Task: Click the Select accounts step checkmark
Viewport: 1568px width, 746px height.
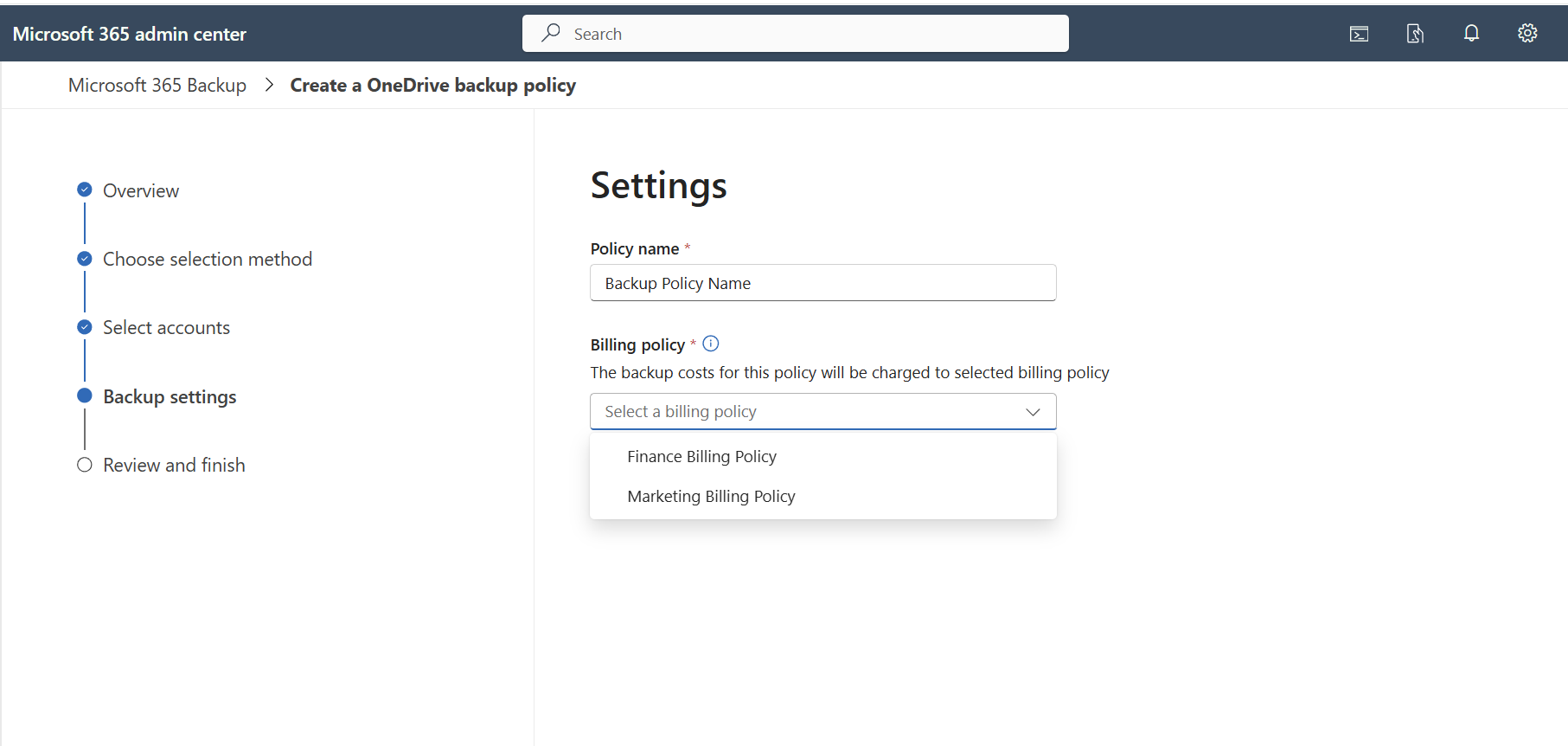Action: [85, 327]
